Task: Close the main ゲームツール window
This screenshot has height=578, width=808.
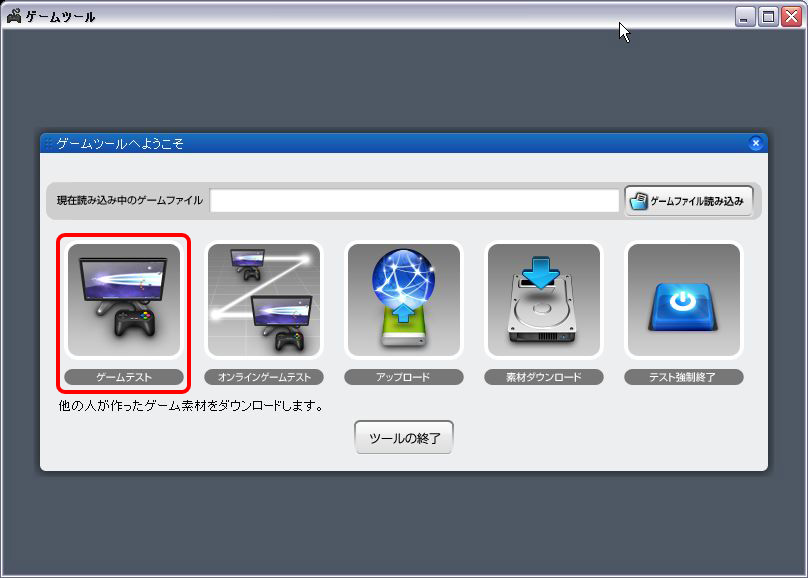Action: (x=791, y=16)
